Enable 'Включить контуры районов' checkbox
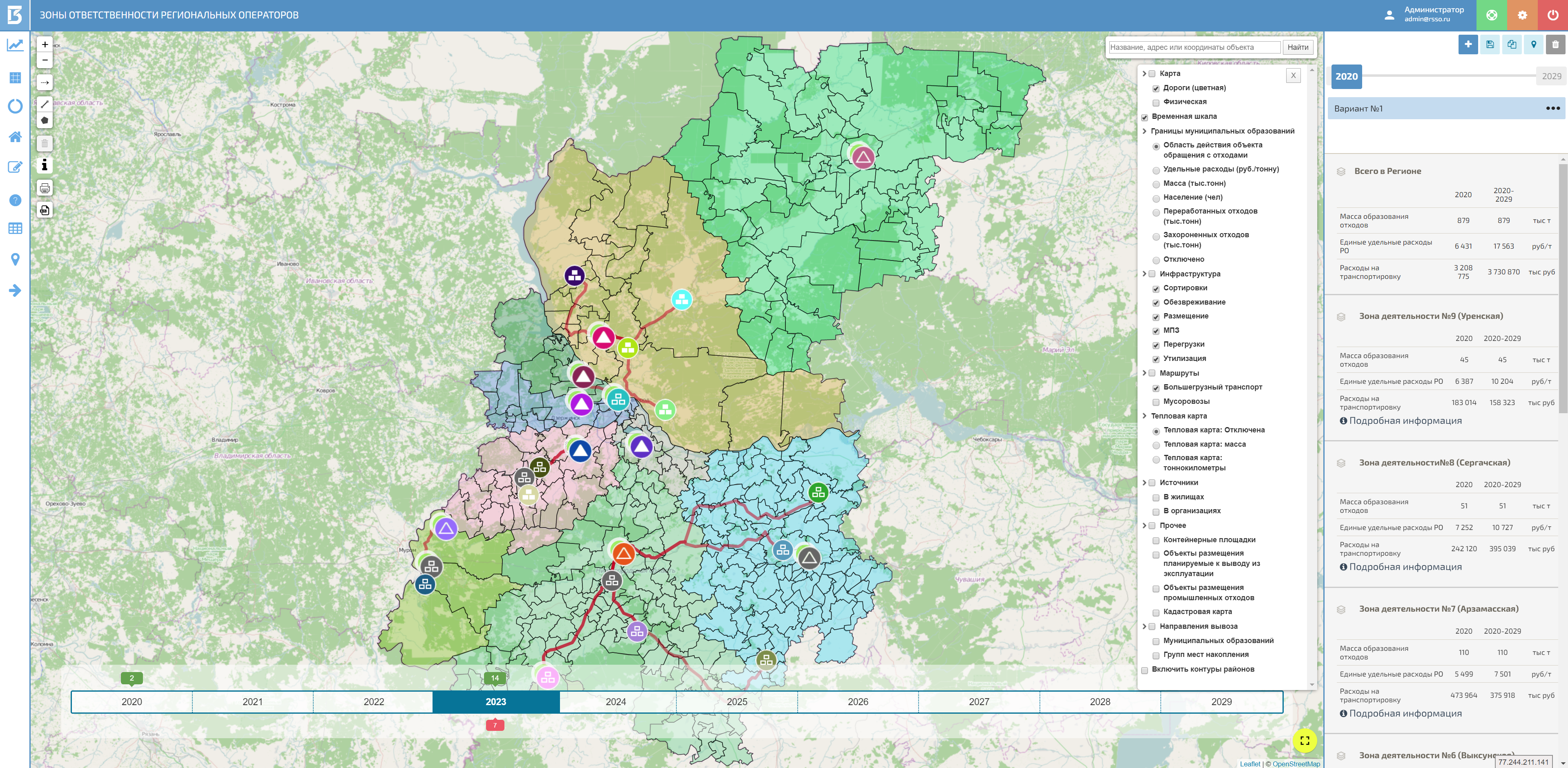 (1144, 670)
